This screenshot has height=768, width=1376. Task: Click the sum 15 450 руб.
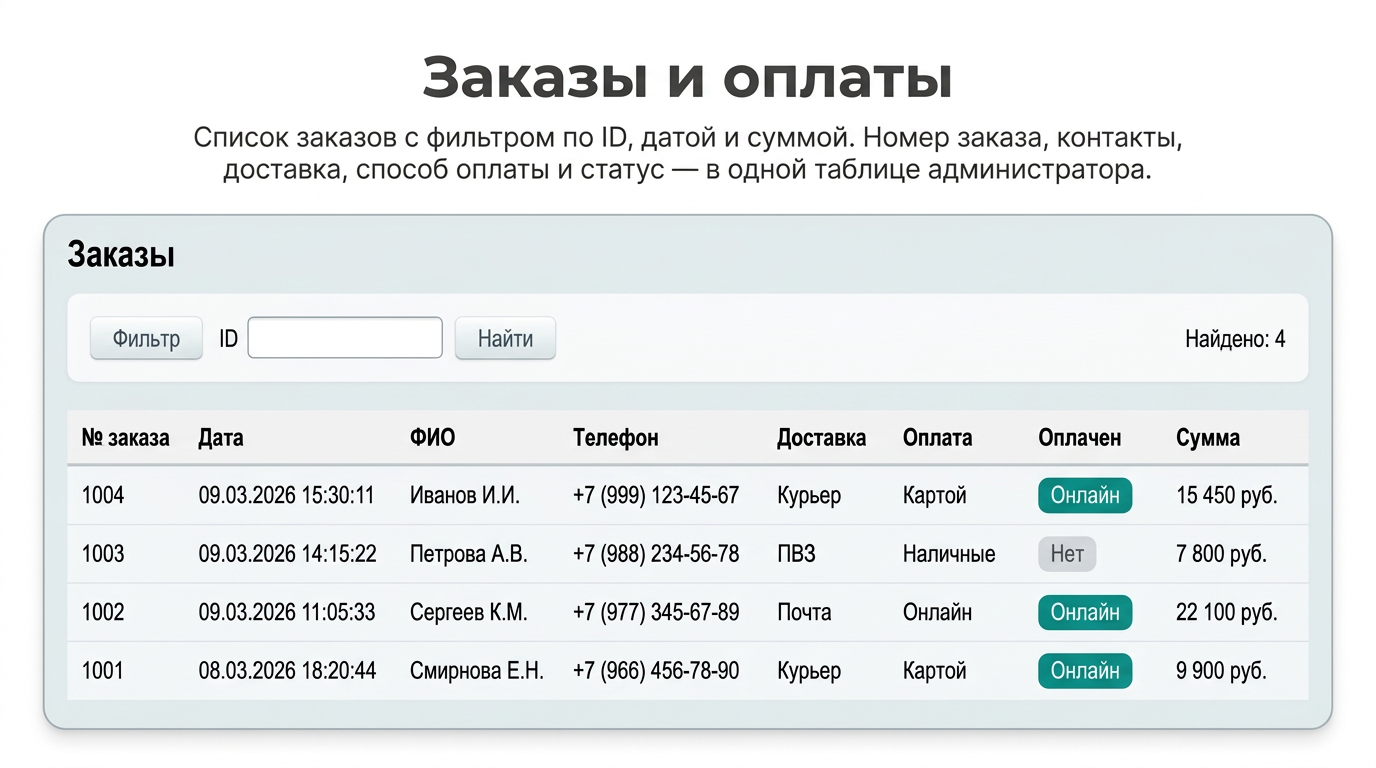[x=1227, y=495]
